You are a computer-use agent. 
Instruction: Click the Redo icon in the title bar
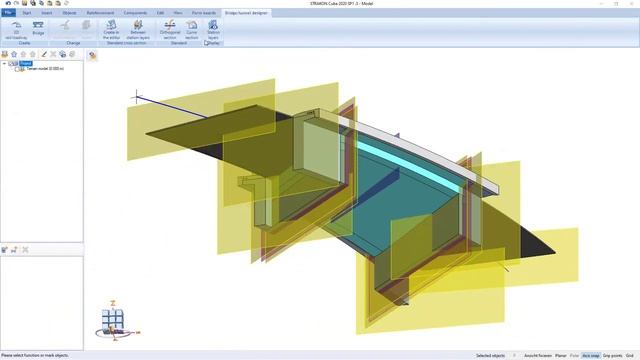click(x=16, y=3)
